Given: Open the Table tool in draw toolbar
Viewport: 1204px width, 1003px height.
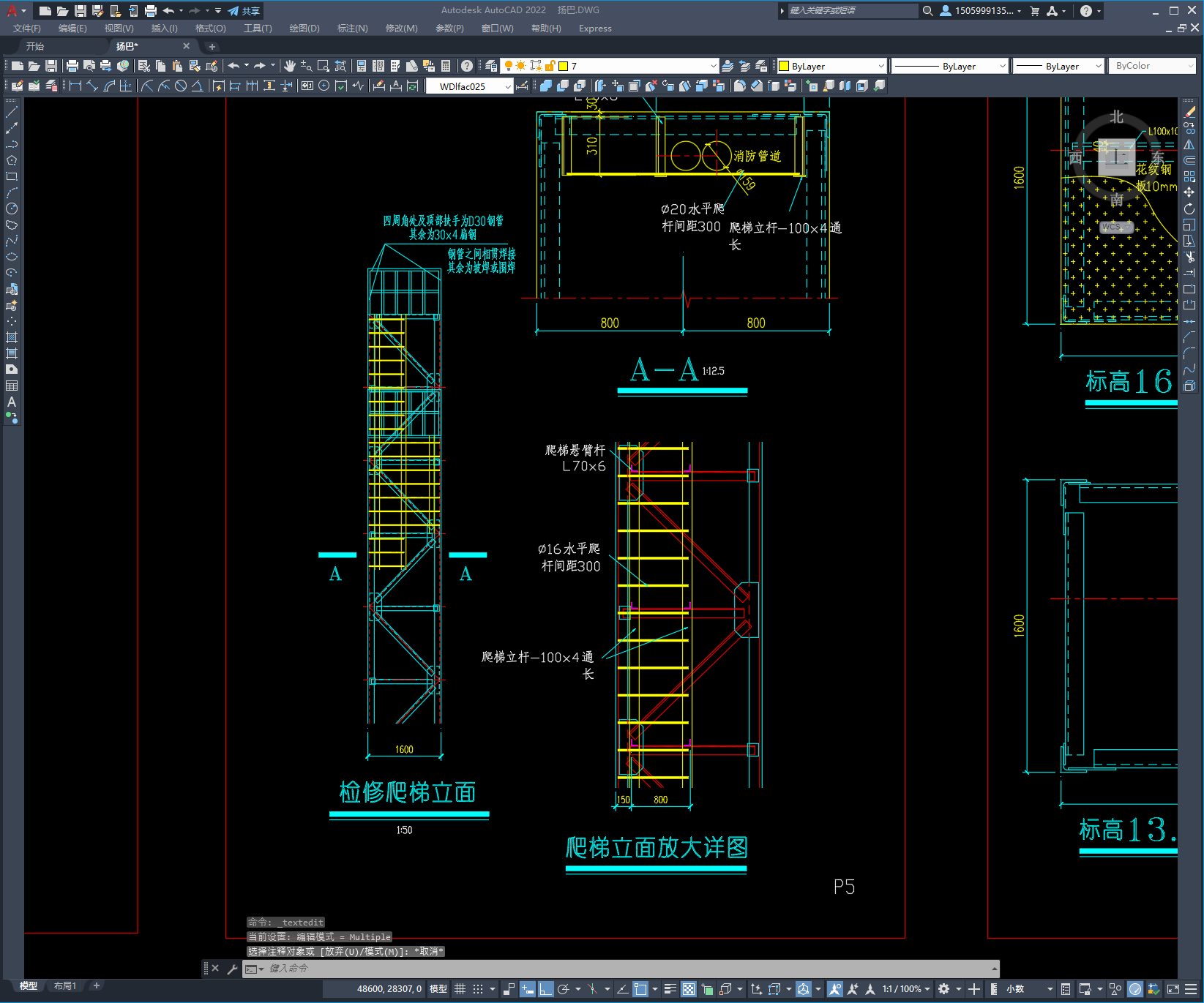Looking at the screenshot, I should pyautogui.click(x=12, y=386).
